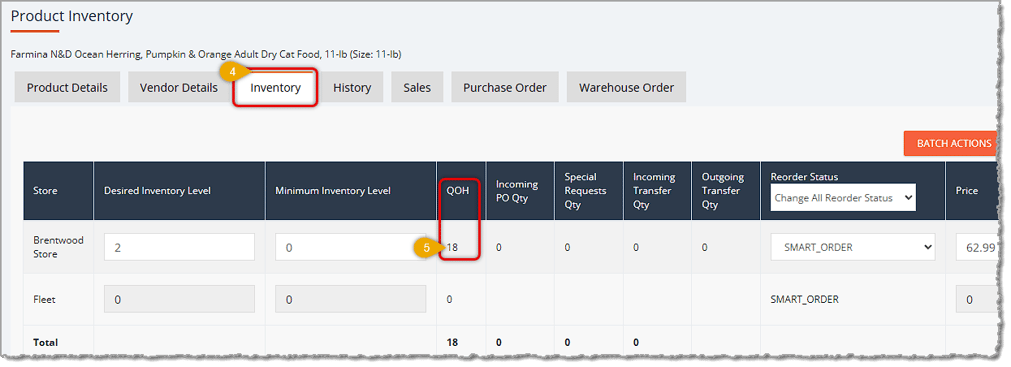Edit Brentwood Store minimum inventory level field
This screenshot has width=1011, height=367.
pyautogui.click(x=350, y=247)
